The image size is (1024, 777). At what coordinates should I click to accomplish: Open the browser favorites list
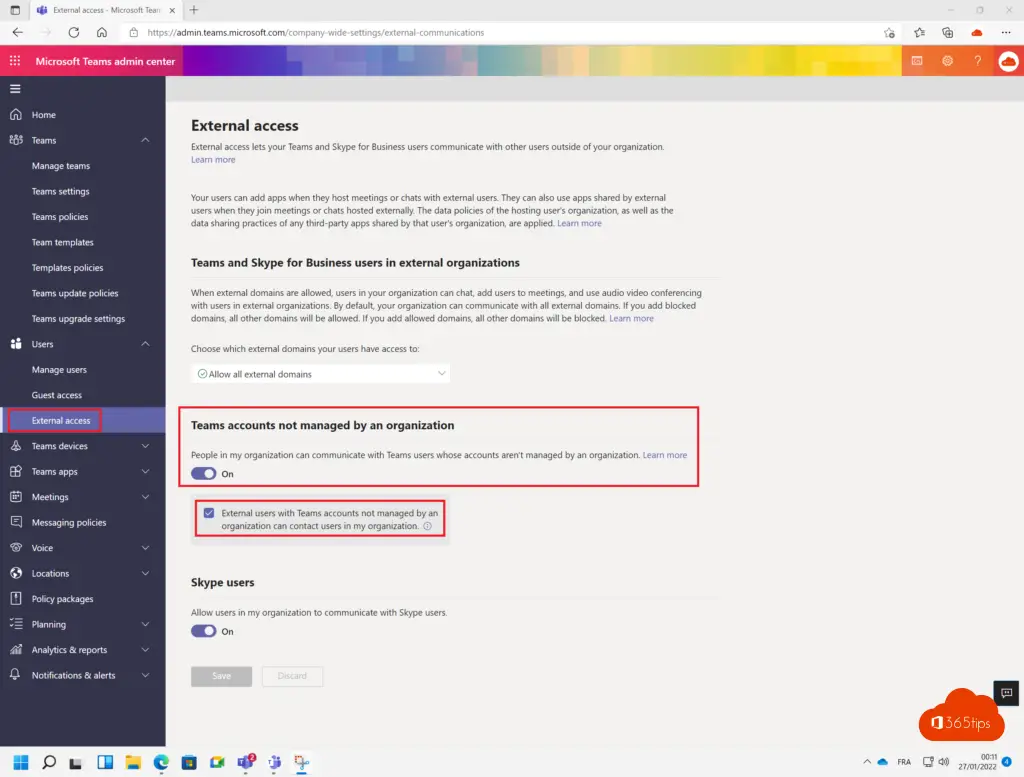coord(920,33)
